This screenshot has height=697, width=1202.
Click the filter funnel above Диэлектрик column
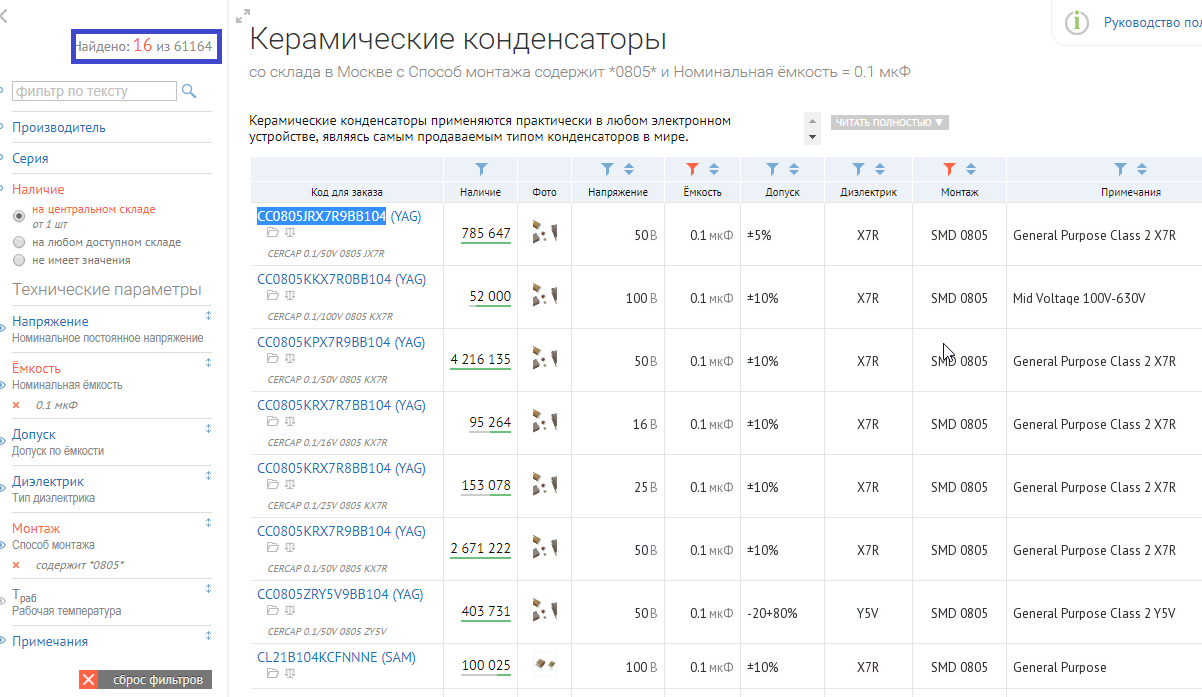pos(858,169)
